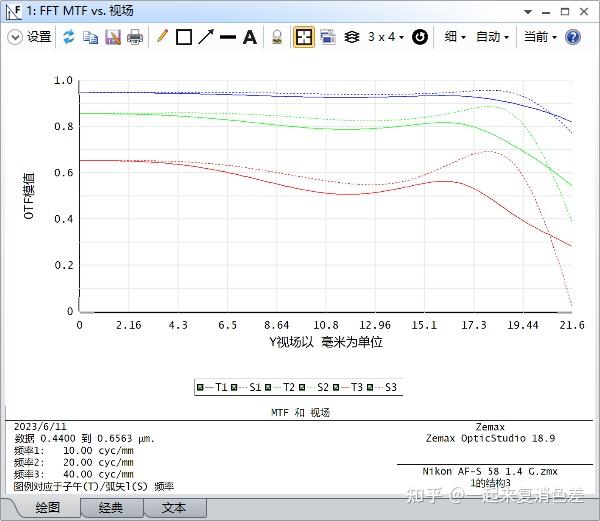Click the Y视场以 毫米为单位 axis label

pos(326,342)
